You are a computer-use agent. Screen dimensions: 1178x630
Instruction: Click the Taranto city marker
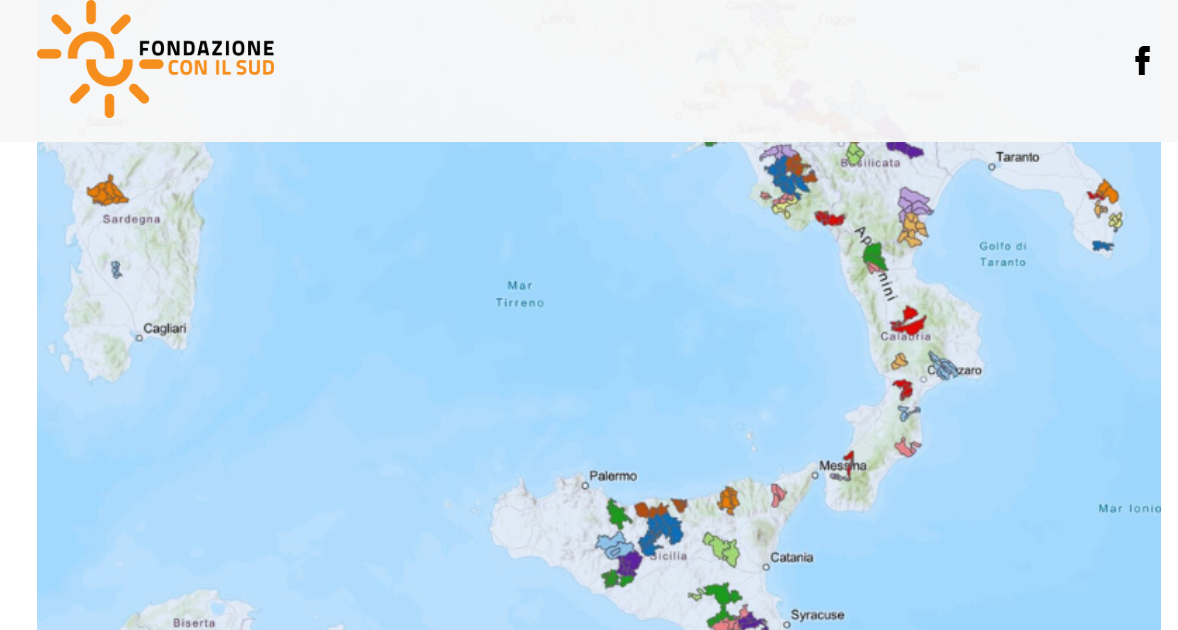pyautogui.click(x=992, y=167)
